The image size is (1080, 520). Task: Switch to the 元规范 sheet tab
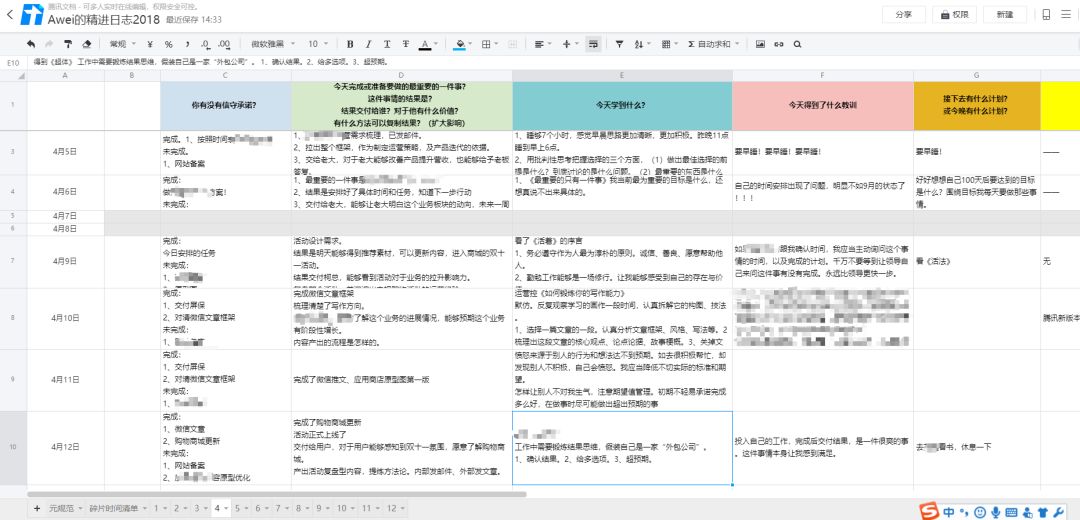click(61, 508)
